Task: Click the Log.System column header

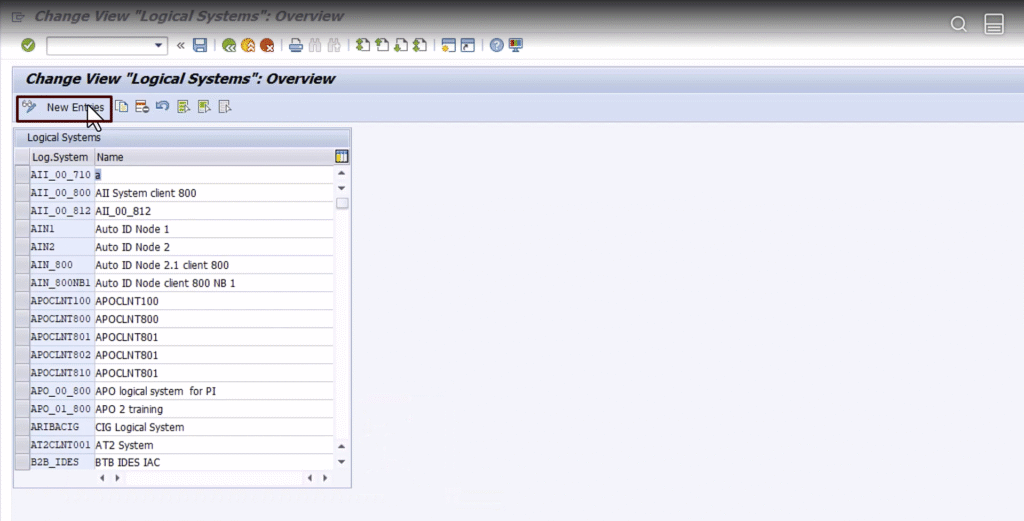Action: click(x=62, y=157)
